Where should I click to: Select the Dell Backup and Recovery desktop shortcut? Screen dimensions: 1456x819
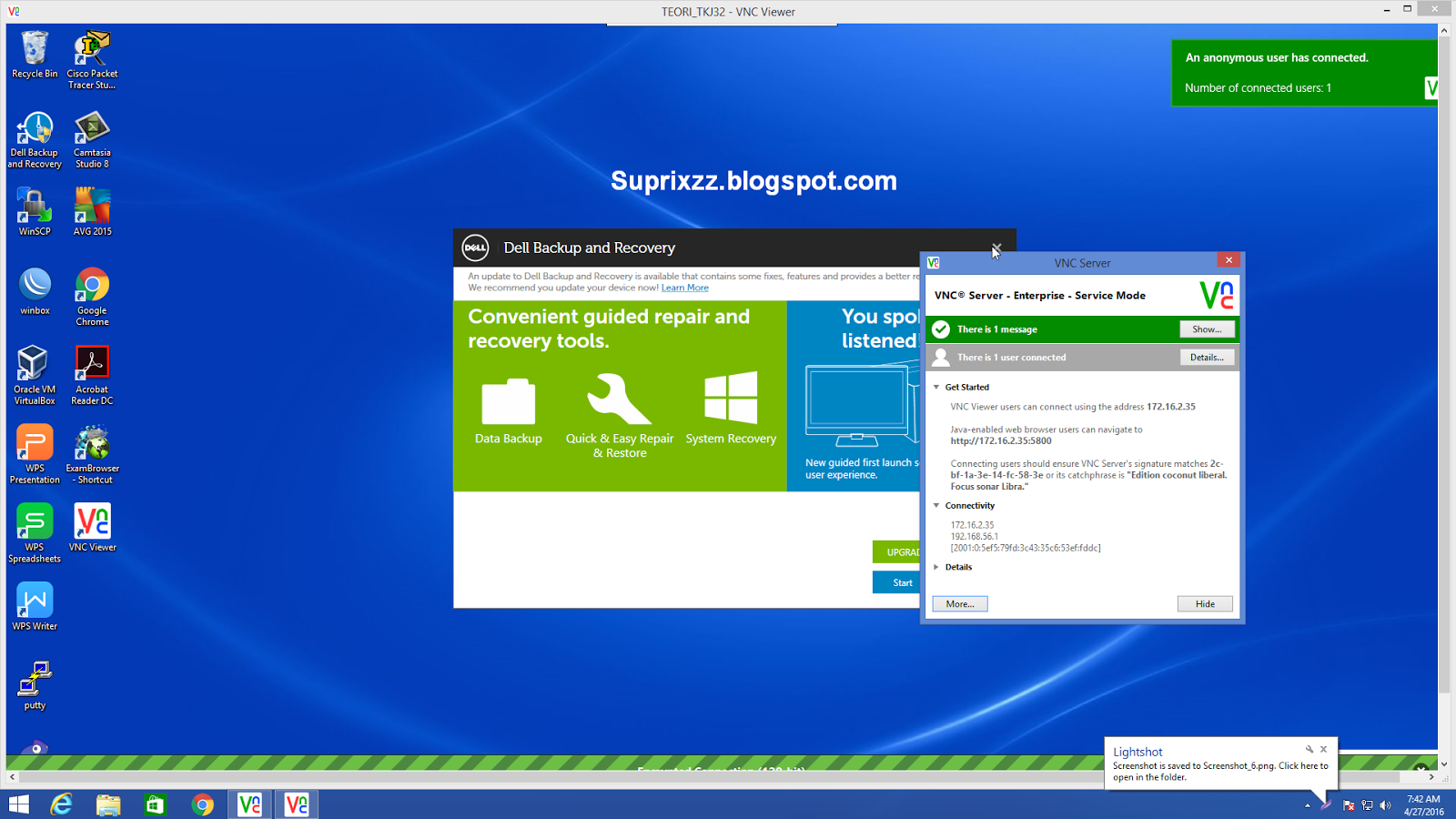tap(35, 139)
